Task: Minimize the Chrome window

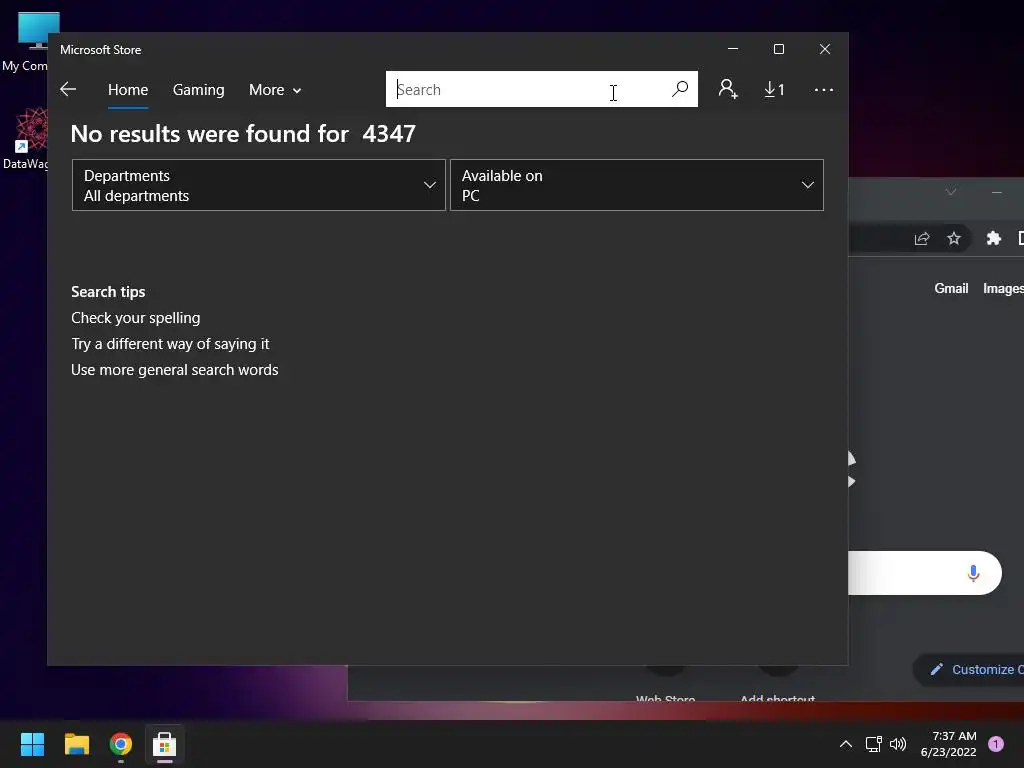Action: coord(997,191)
